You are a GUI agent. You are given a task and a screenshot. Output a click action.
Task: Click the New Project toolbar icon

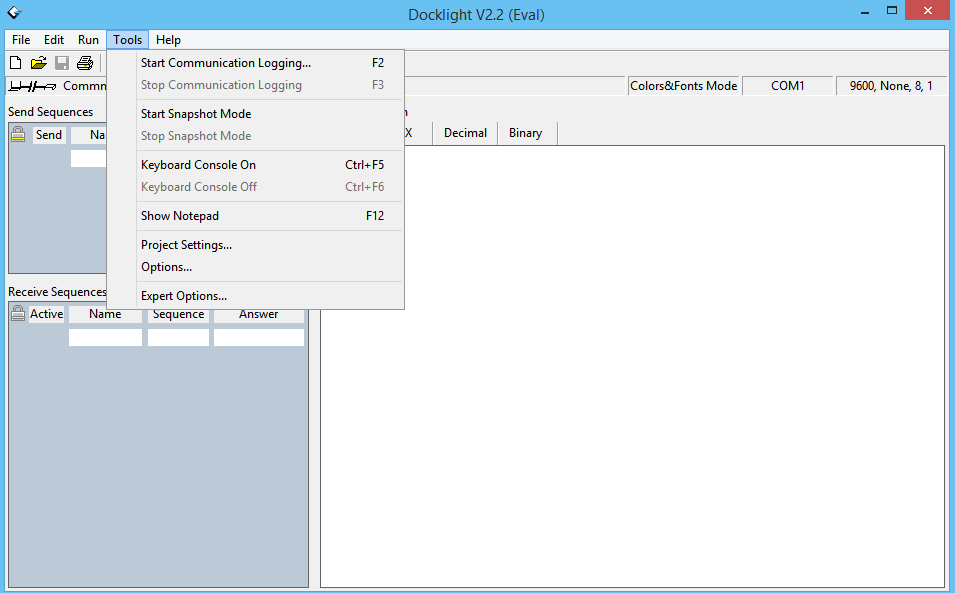click(x=16, y=63)
